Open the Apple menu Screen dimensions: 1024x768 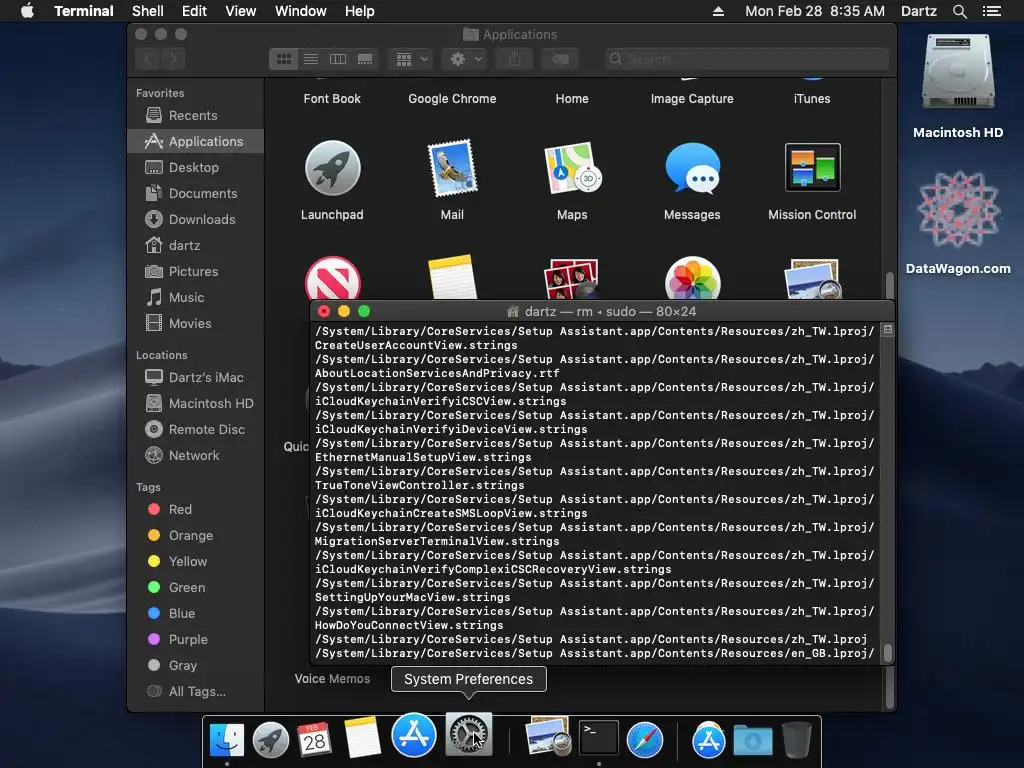pos(27,11)
